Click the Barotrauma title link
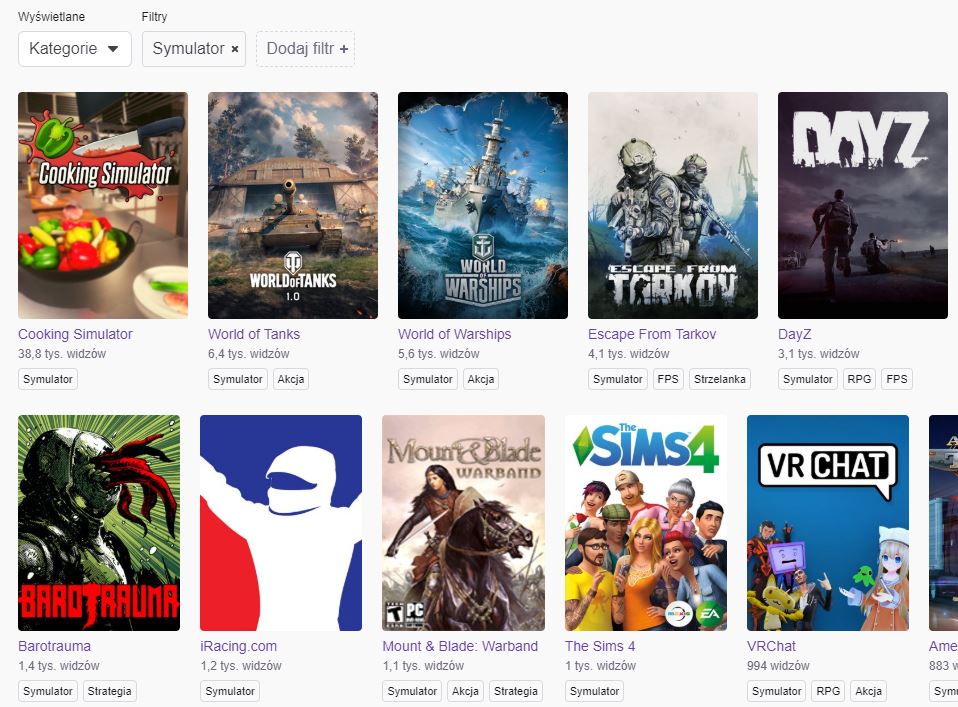Screen dimensions: 958x707 54,646
